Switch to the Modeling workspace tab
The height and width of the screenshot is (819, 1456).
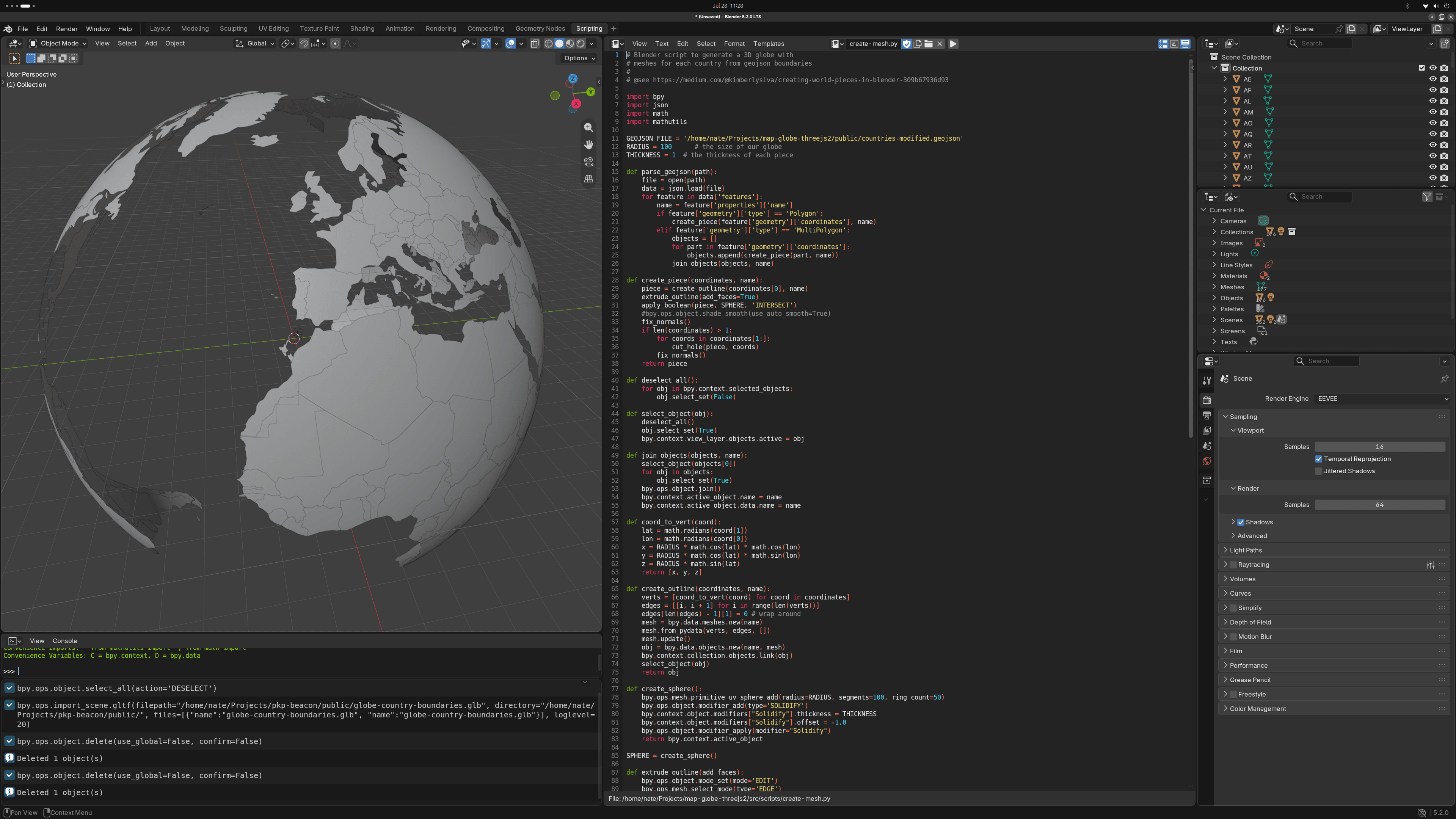195,29
